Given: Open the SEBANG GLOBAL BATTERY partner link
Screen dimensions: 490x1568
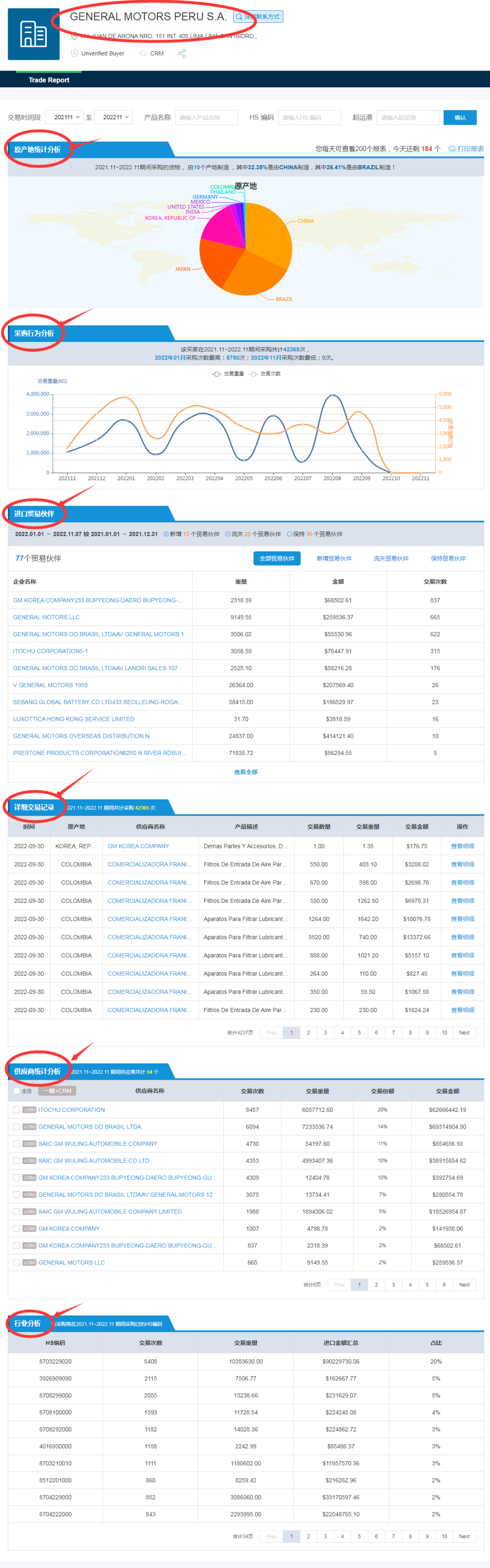Looking at the screenshot, I should (98, 702).
